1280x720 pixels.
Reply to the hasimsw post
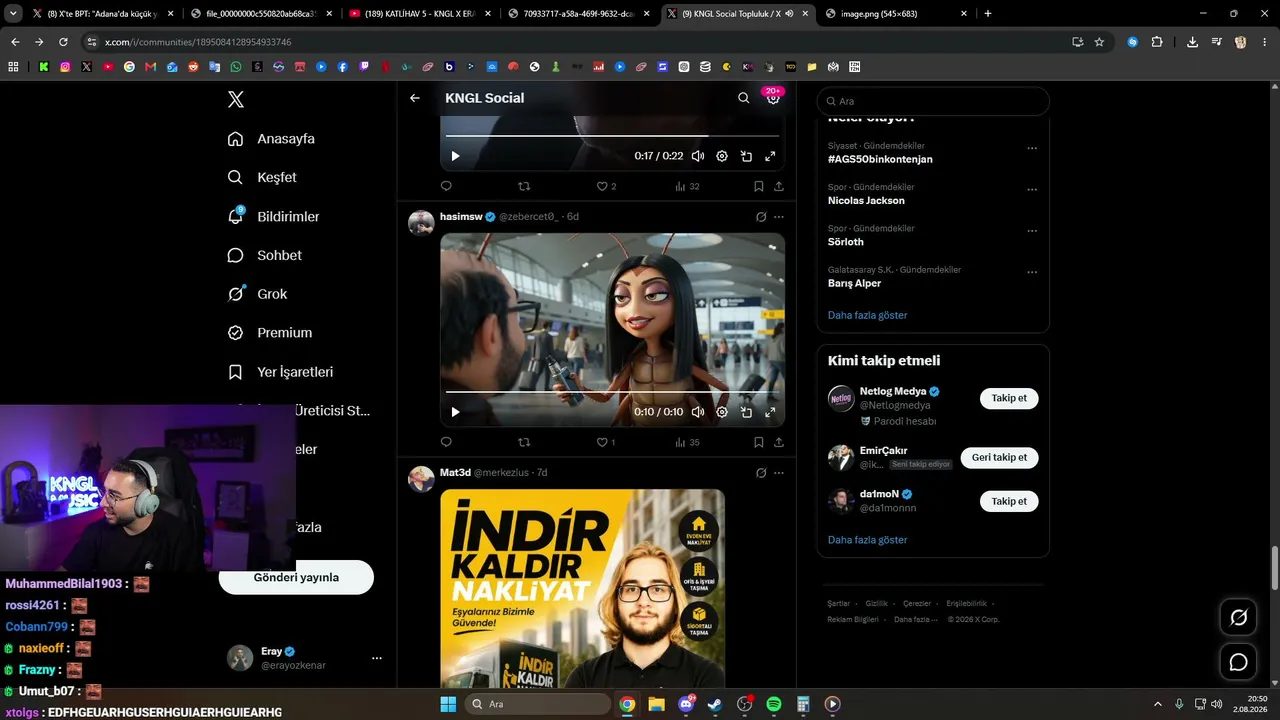click(446, 442)
